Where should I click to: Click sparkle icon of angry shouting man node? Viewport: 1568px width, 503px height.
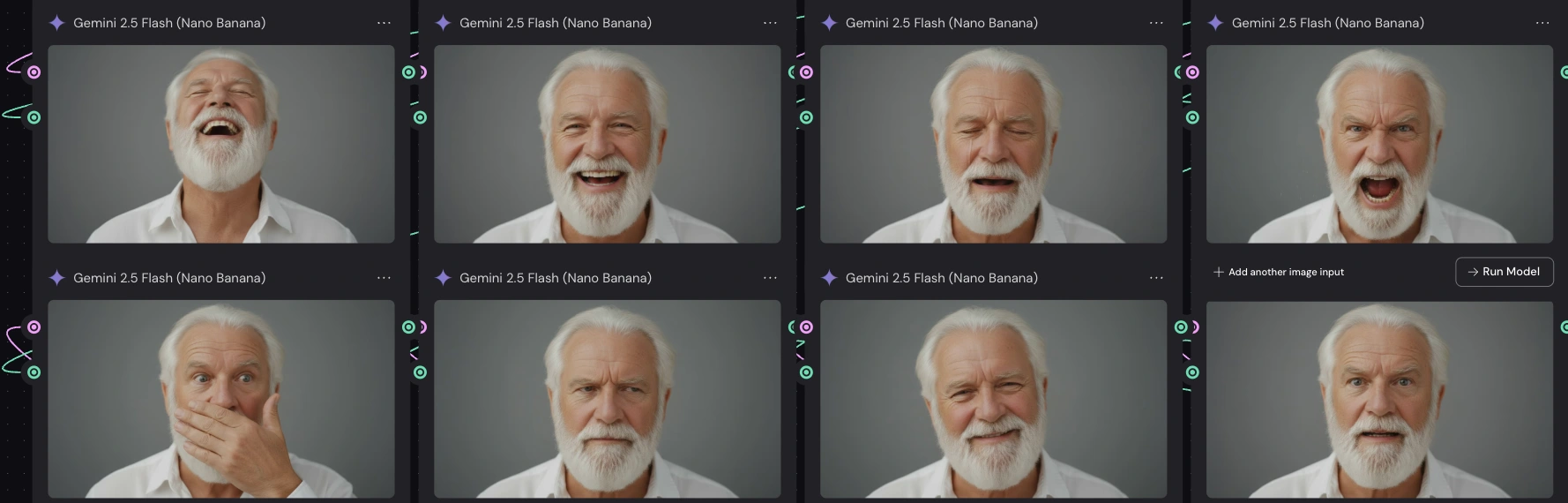[1215, 23]
